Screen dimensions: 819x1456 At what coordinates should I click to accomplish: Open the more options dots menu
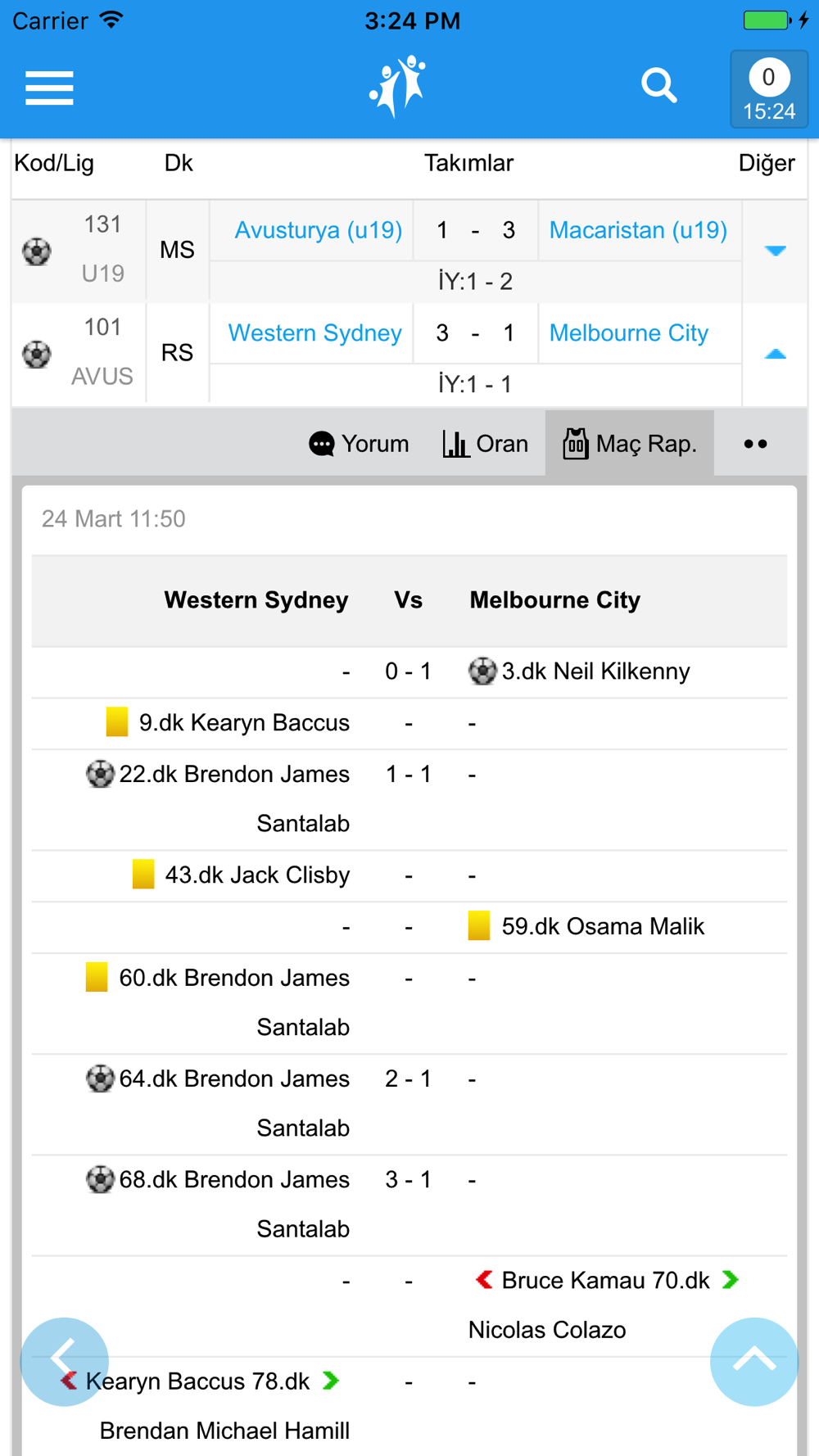[x=755, y=444]
